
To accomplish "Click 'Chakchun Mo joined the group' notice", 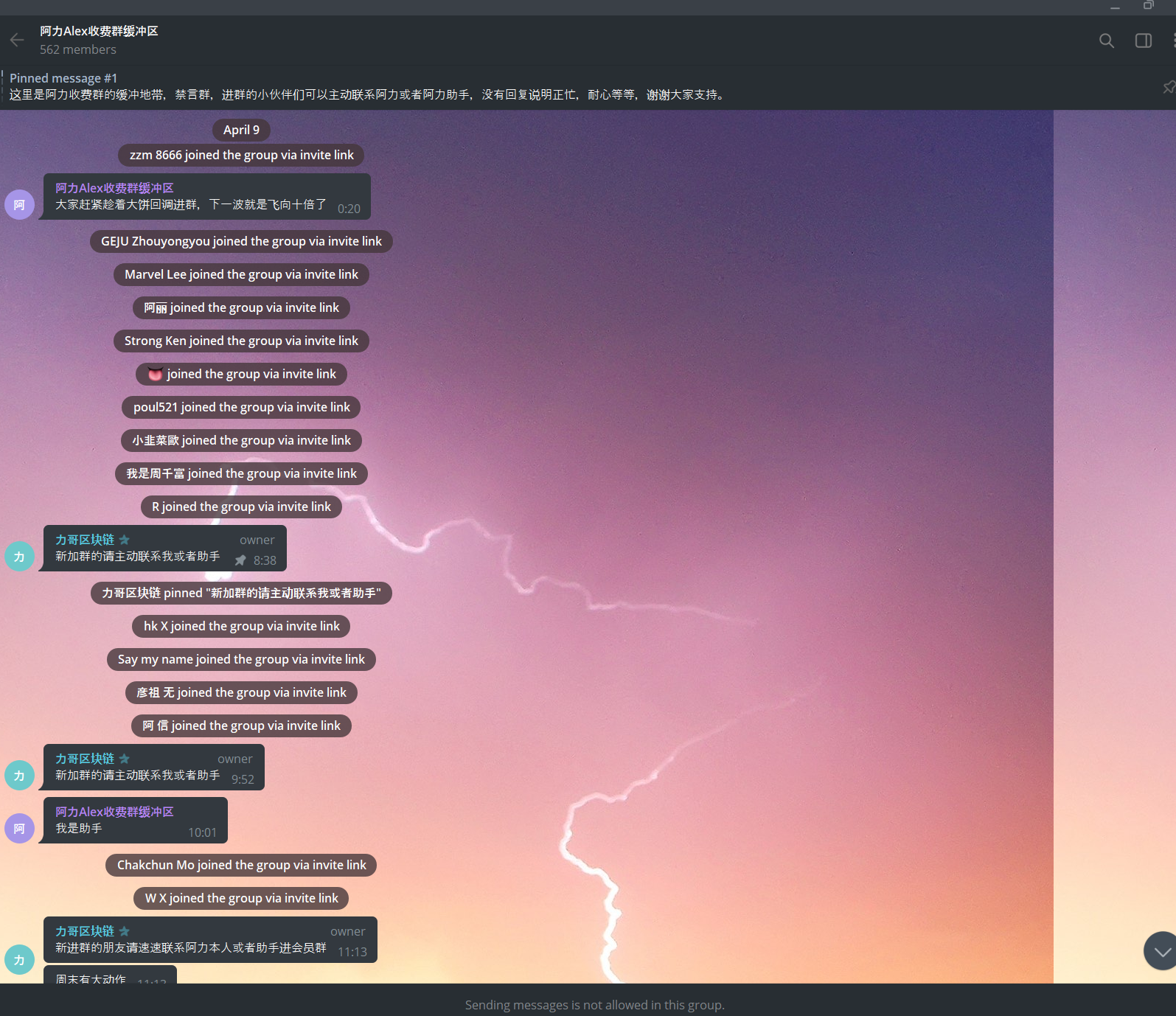I will 241,865.
